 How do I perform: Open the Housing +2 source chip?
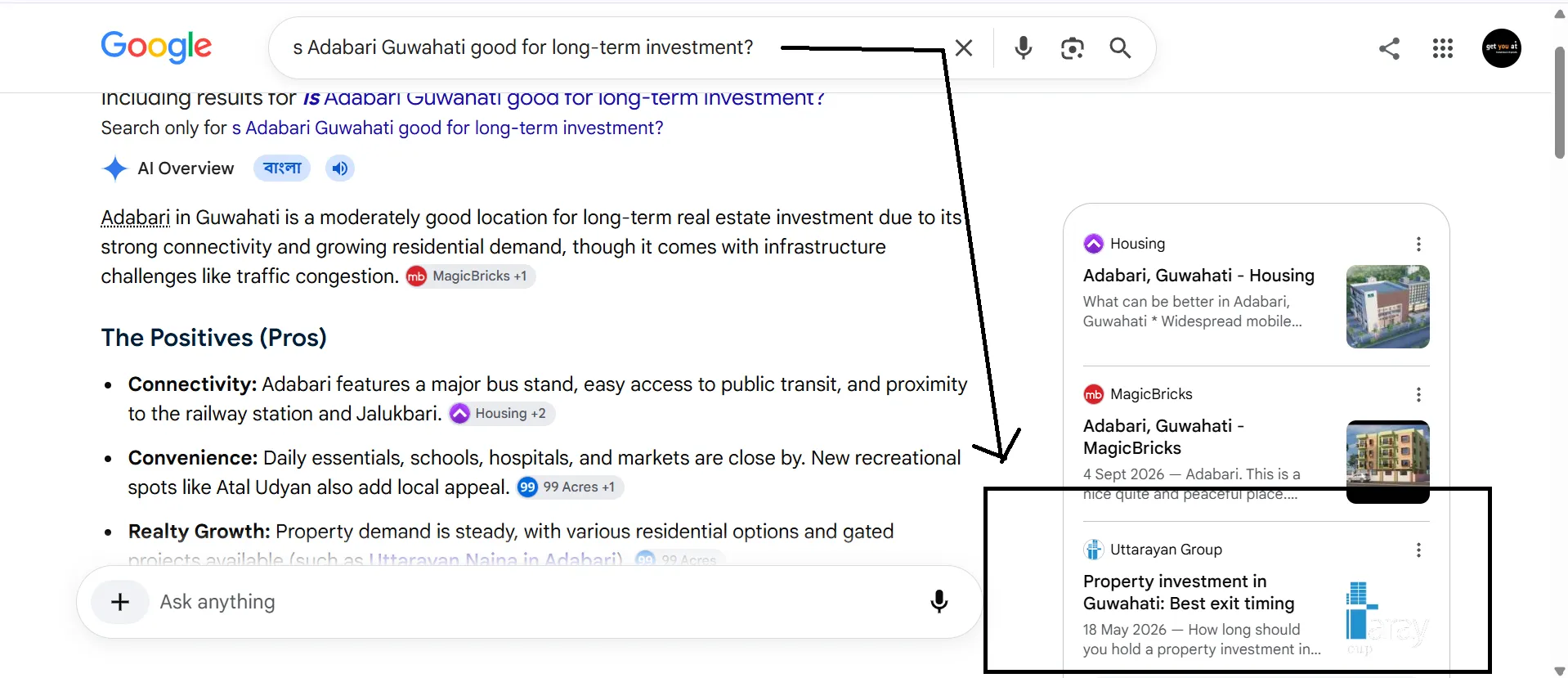pos(502,414)
